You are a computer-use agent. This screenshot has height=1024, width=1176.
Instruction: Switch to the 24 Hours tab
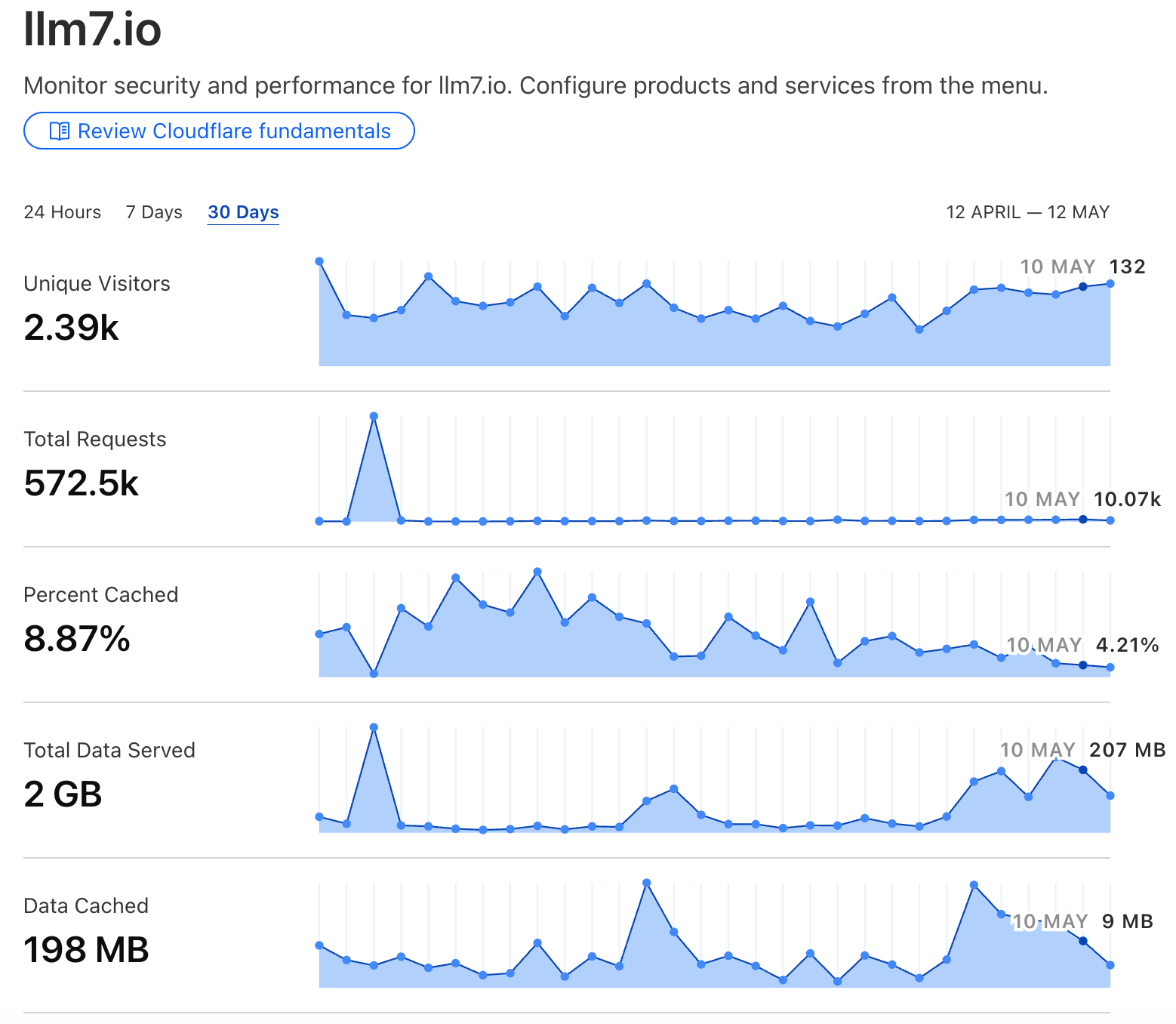pyautogui.click(x=62, y=212)
